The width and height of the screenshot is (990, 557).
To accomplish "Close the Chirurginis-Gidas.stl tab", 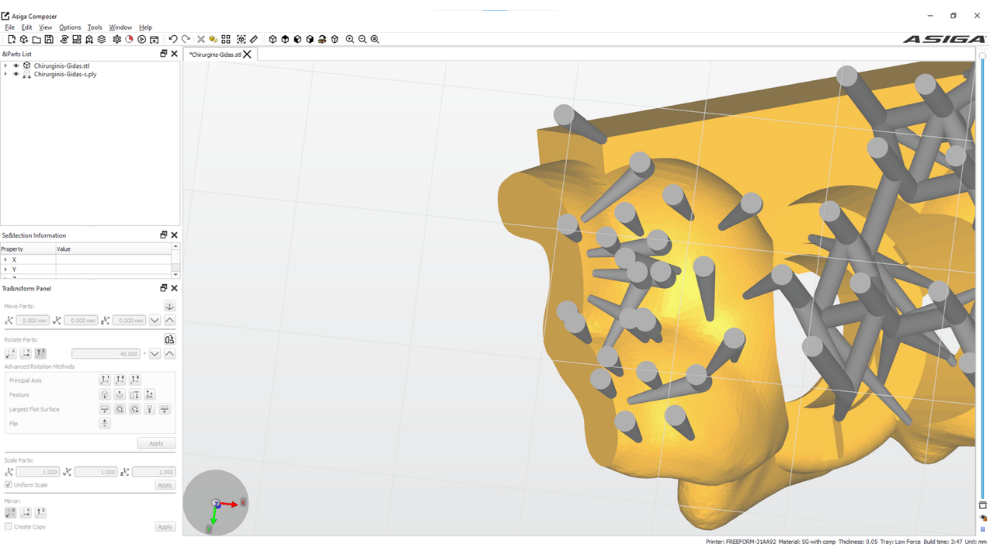I will 248,54.
